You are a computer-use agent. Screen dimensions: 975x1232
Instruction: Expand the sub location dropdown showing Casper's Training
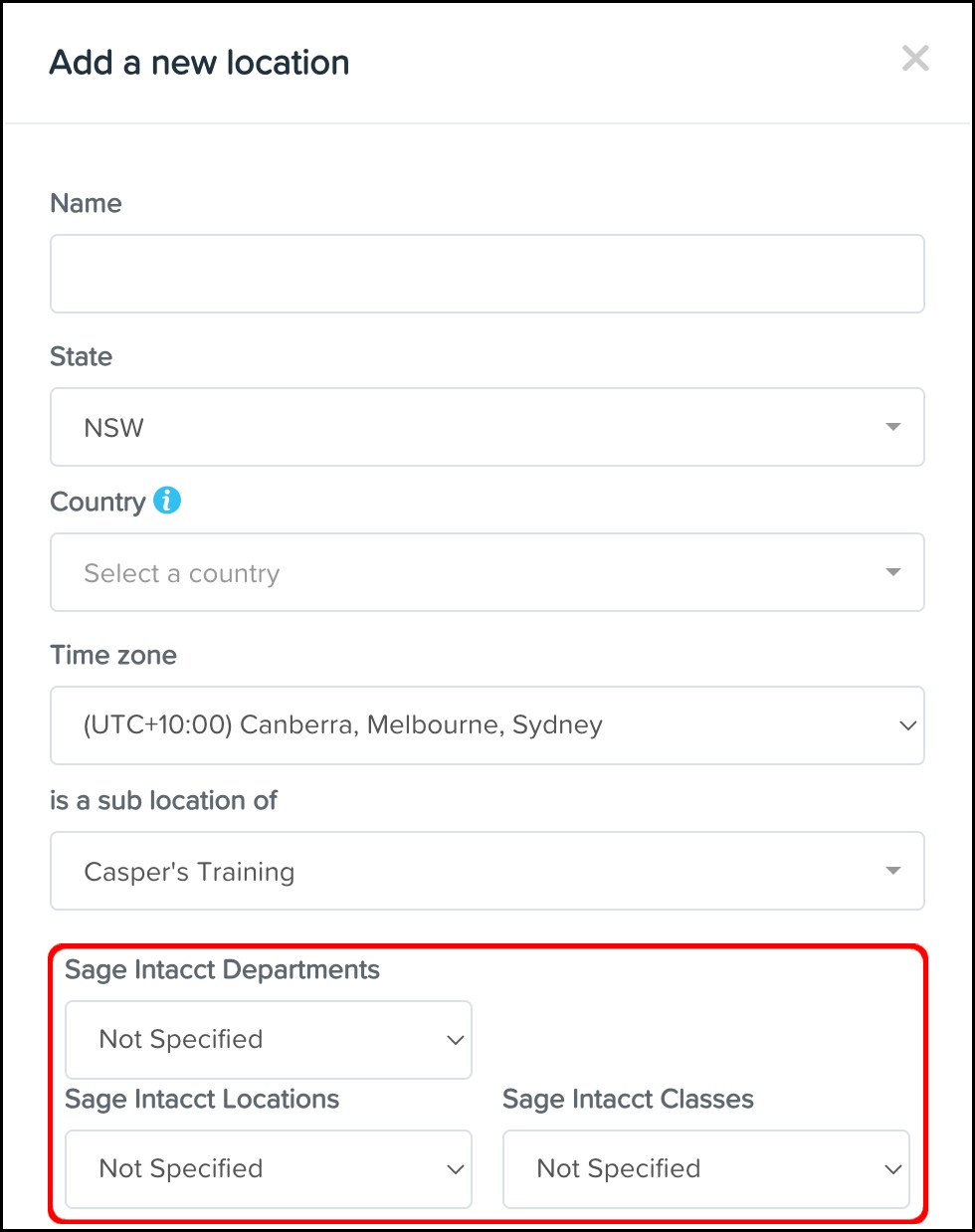tap(487, 871)
